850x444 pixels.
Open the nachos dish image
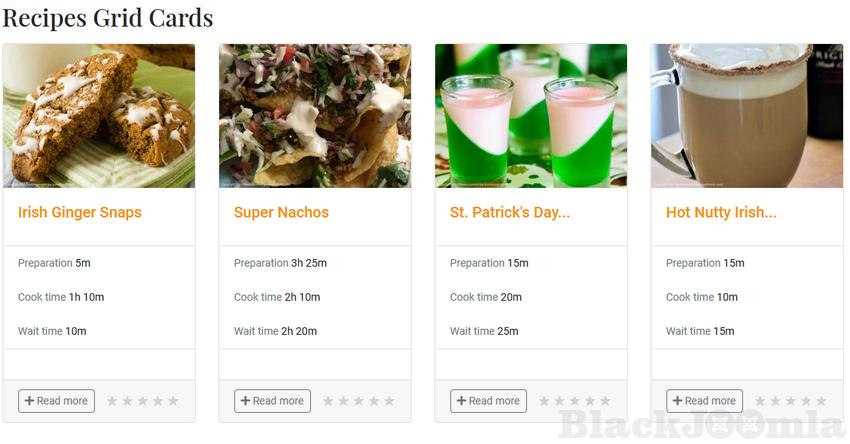315,116
